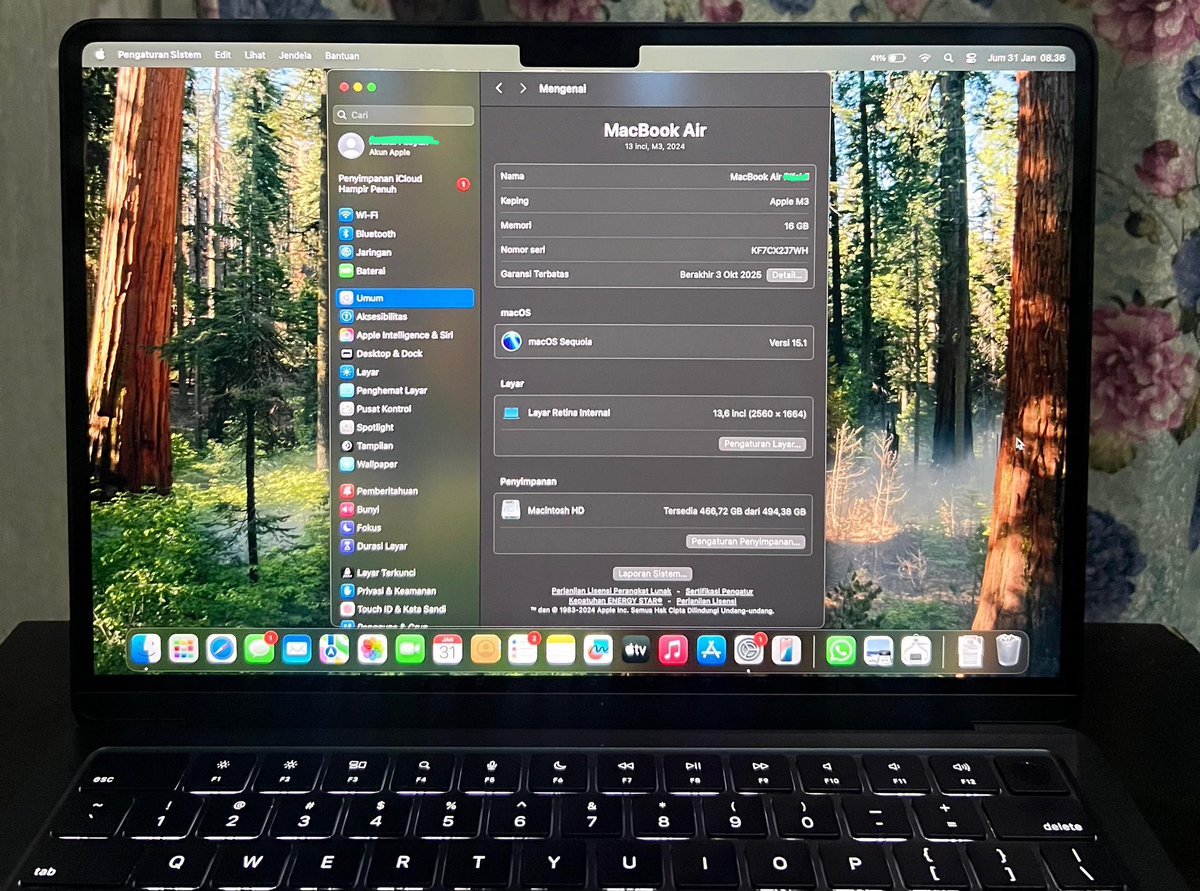Open Contacts app in the Dock

[485, 650]
